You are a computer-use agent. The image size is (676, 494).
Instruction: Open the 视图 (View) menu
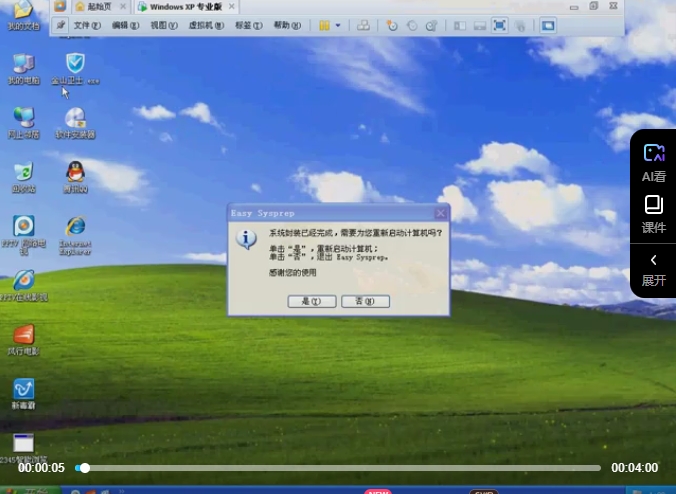point(164,25)
